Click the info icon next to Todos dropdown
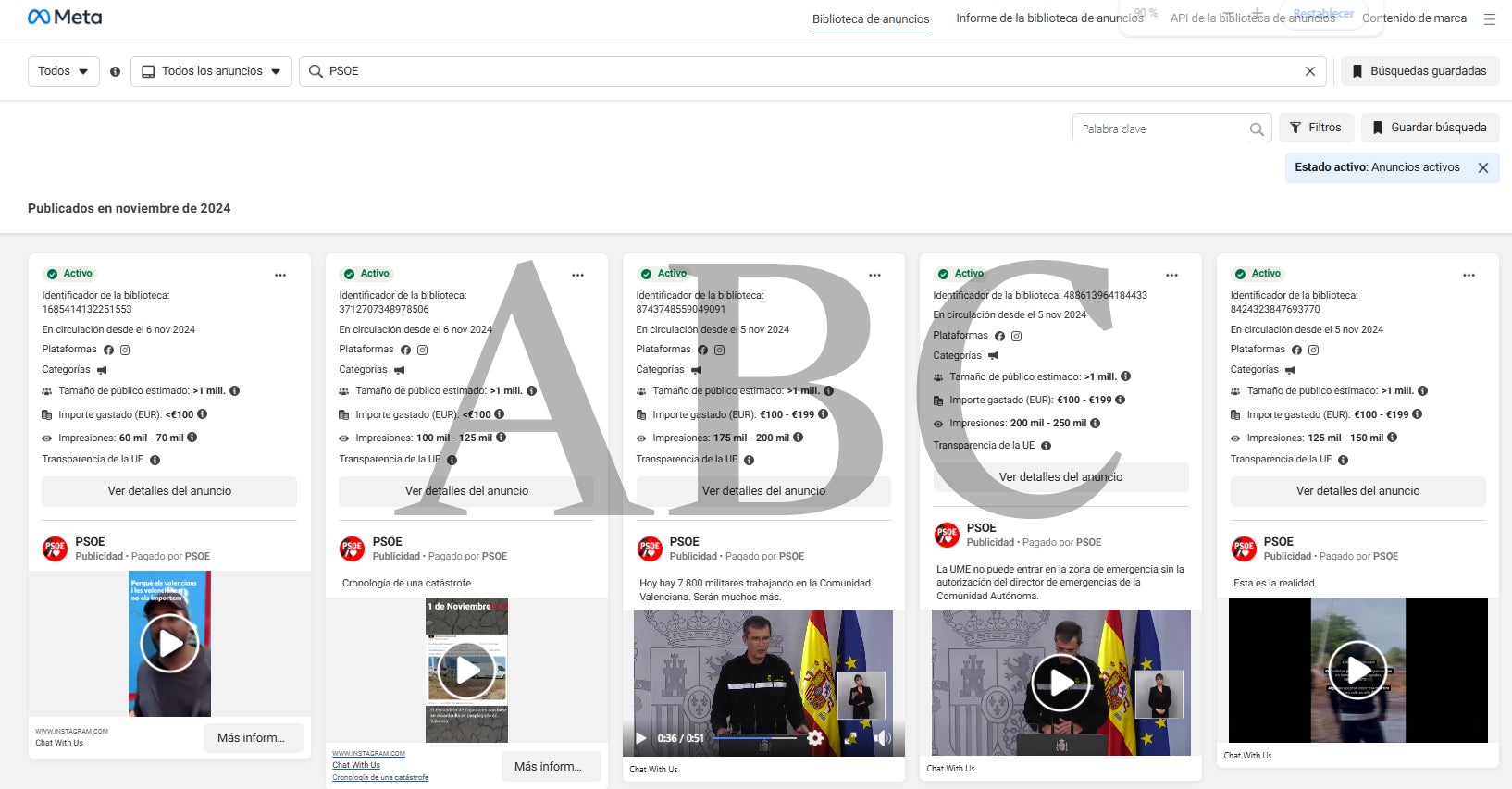Viewport: 1512px width, 789px height. point(115,71)
